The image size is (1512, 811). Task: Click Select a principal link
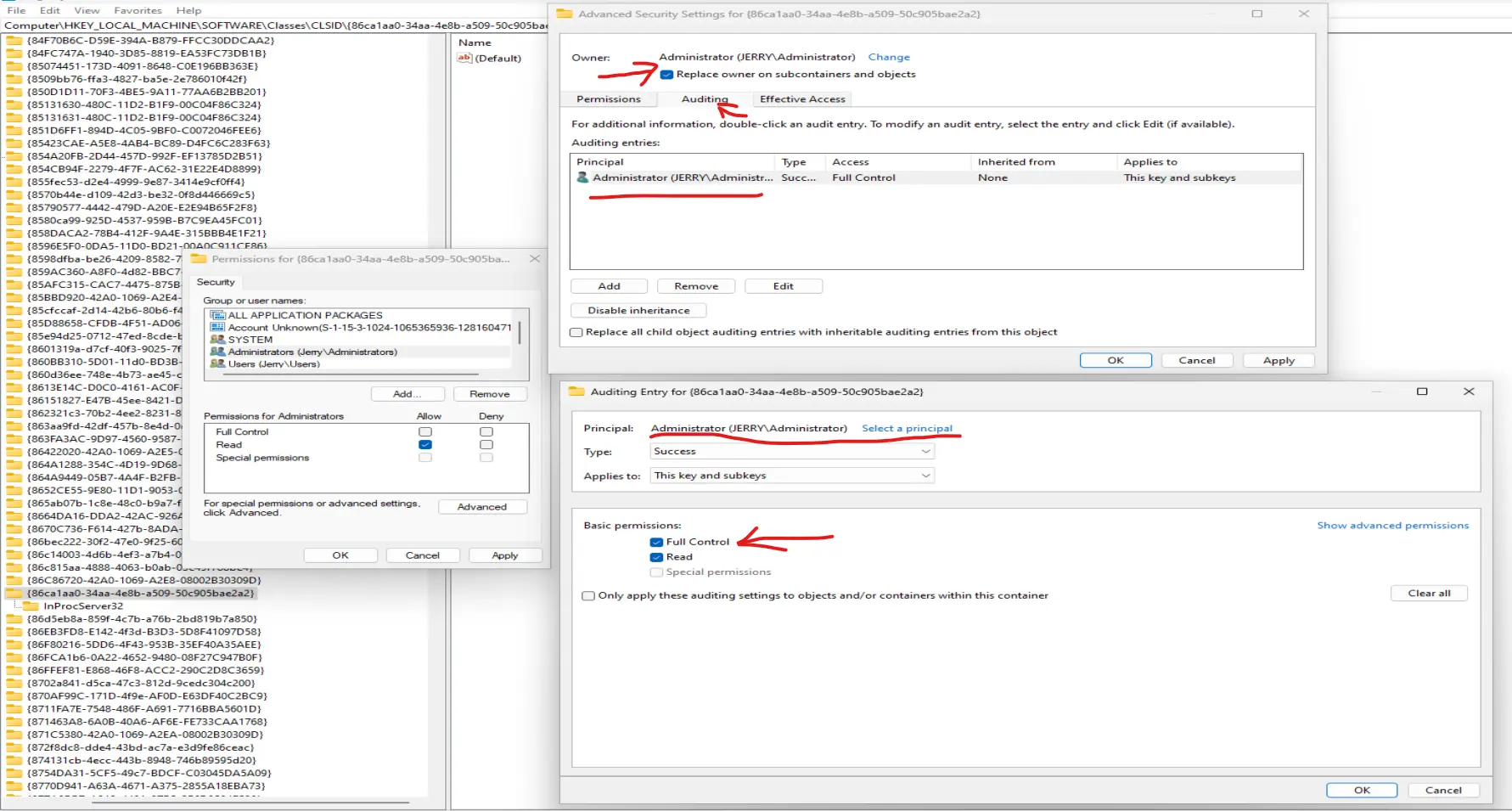[x=907, y=428]
